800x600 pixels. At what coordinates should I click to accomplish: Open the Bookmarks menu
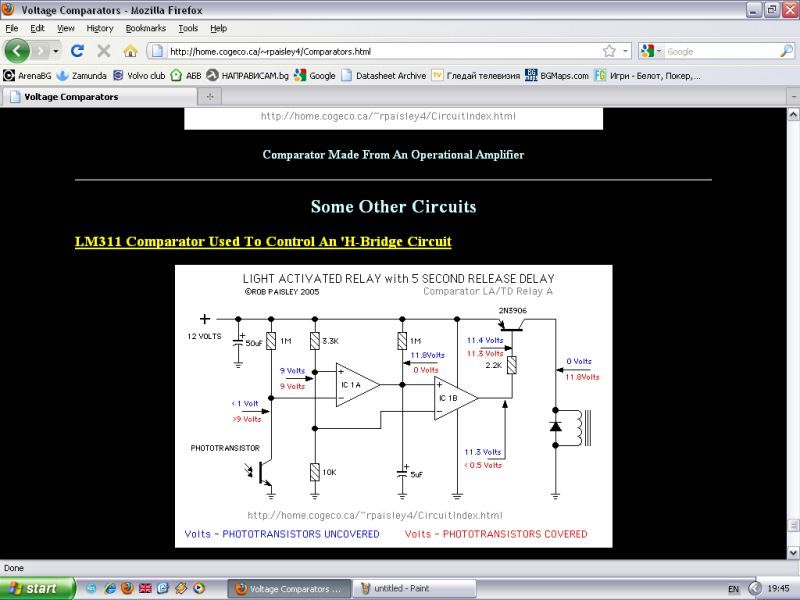(146, 29)
